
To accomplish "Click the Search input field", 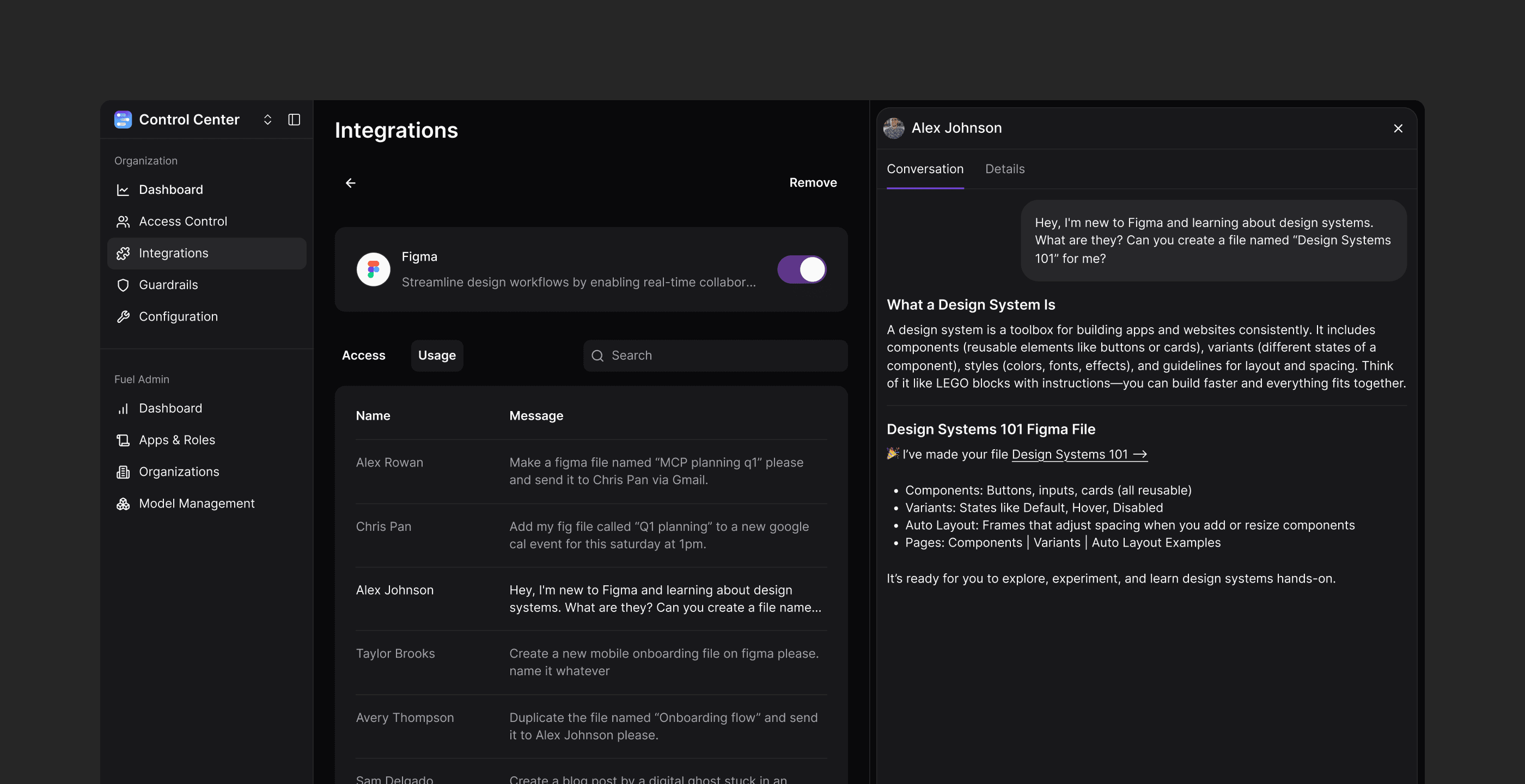I will click(x=715, y=356).
